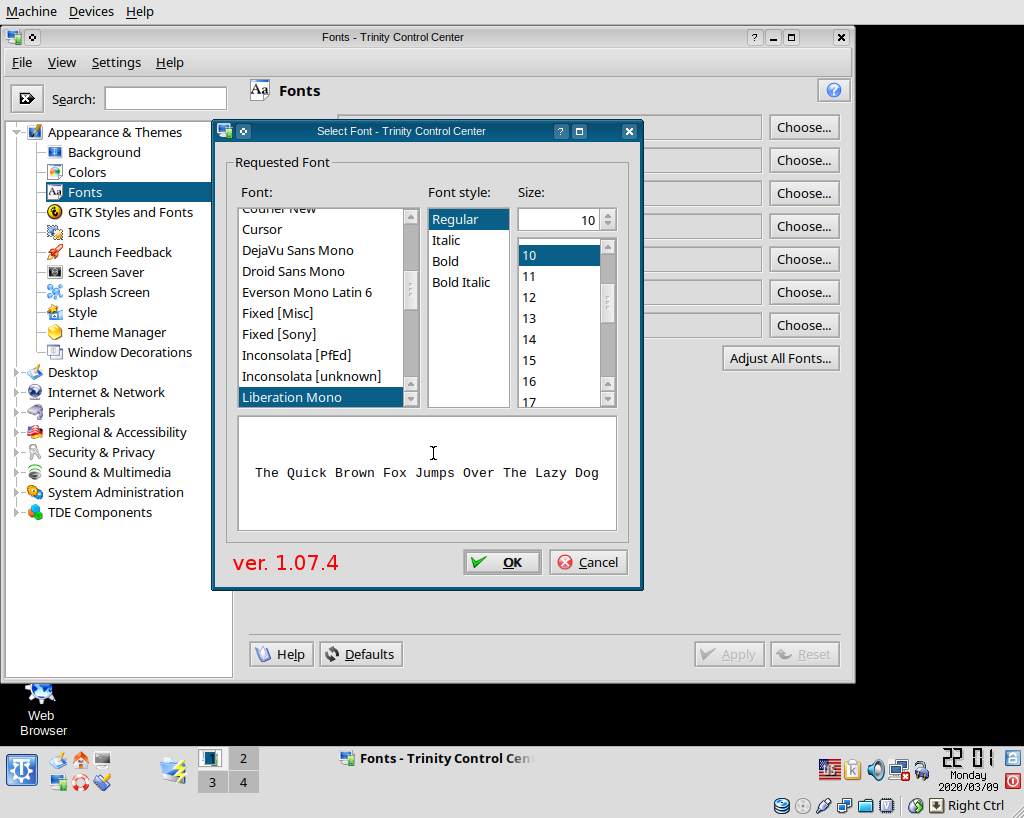
Task: Expand the Peripherals category
Action: (x=16, y=413)
